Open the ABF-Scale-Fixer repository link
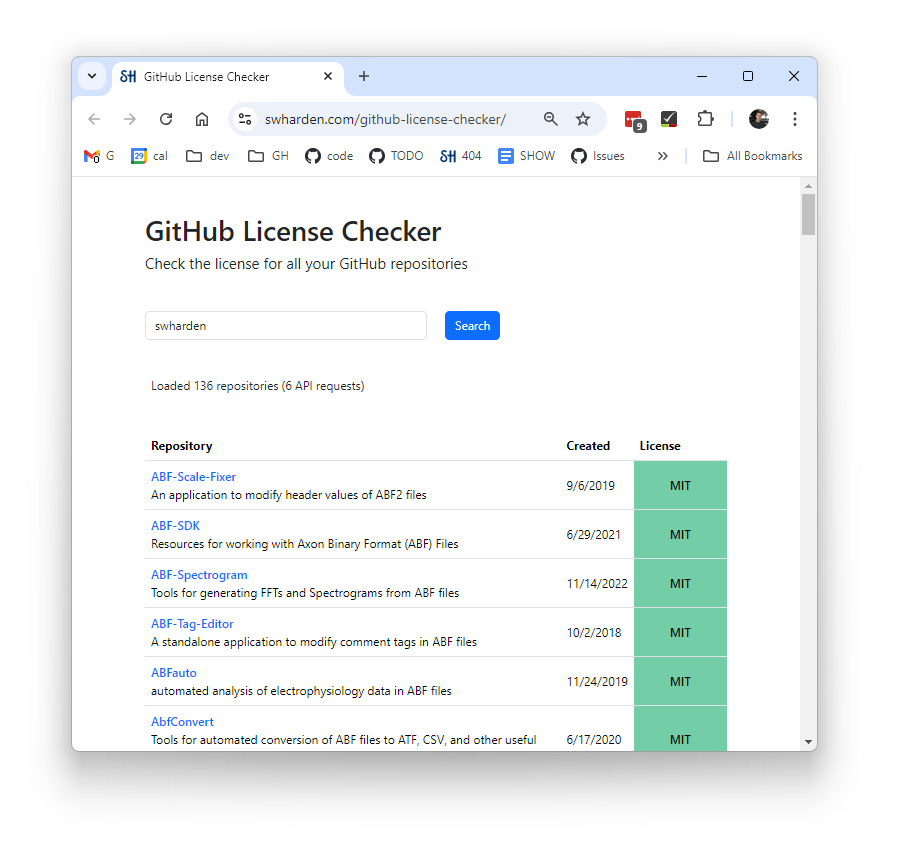This screenshot has width=906, height=850. tap(194, 477)
